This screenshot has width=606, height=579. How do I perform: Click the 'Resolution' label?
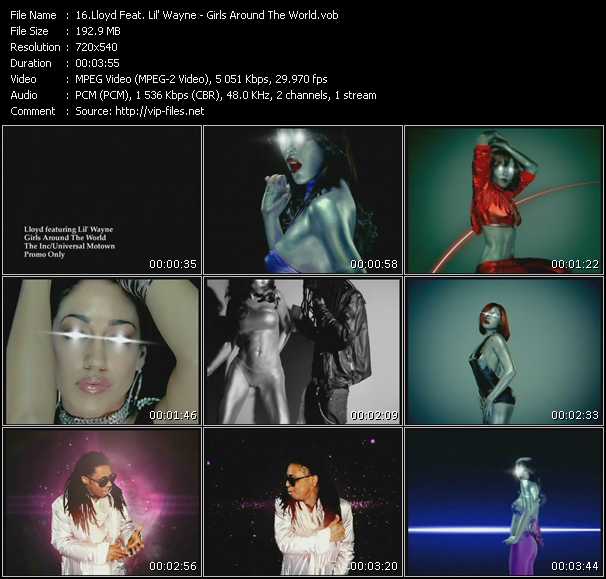point(35,47)
